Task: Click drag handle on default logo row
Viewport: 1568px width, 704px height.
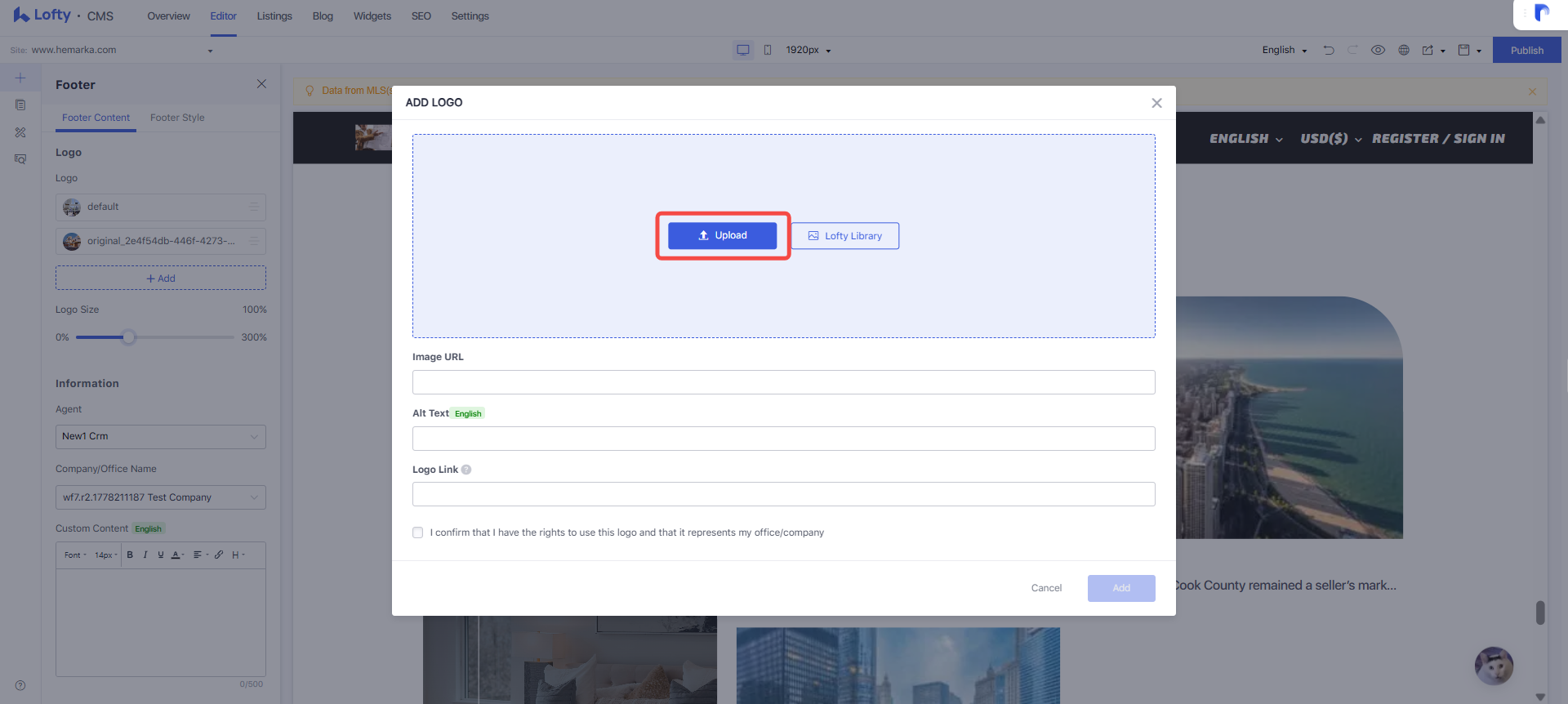Action: [254, 207]
